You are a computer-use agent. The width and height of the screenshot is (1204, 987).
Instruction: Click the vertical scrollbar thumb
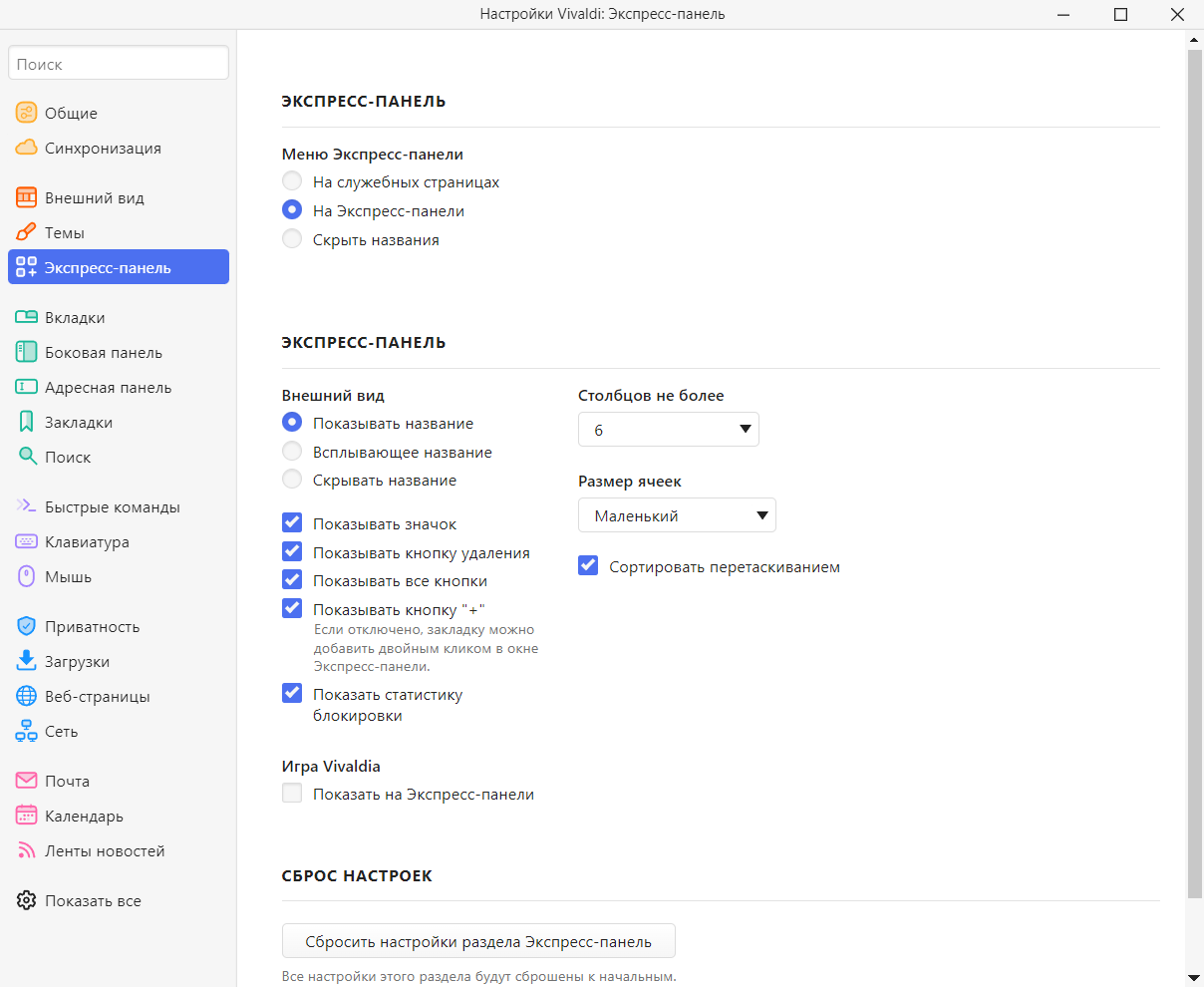tap(1195, 473)
